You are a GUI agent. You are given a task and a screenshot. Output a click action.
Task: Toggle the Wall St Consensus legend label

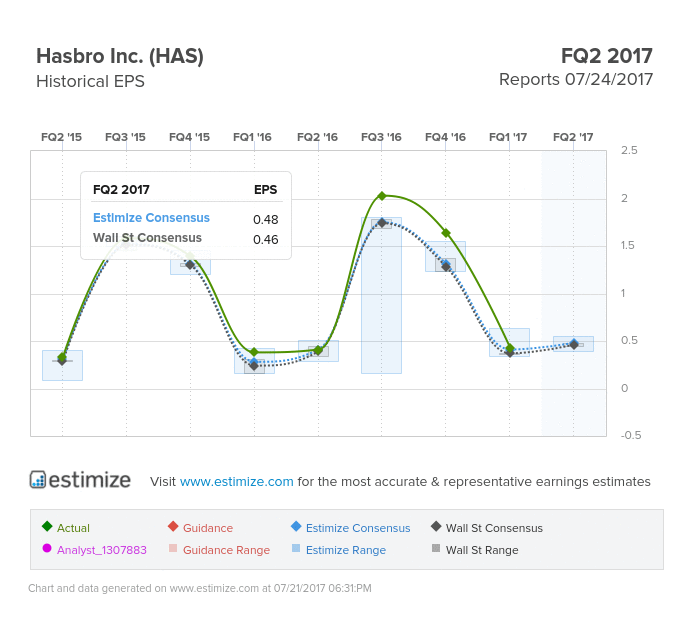(x=494, y=528)
